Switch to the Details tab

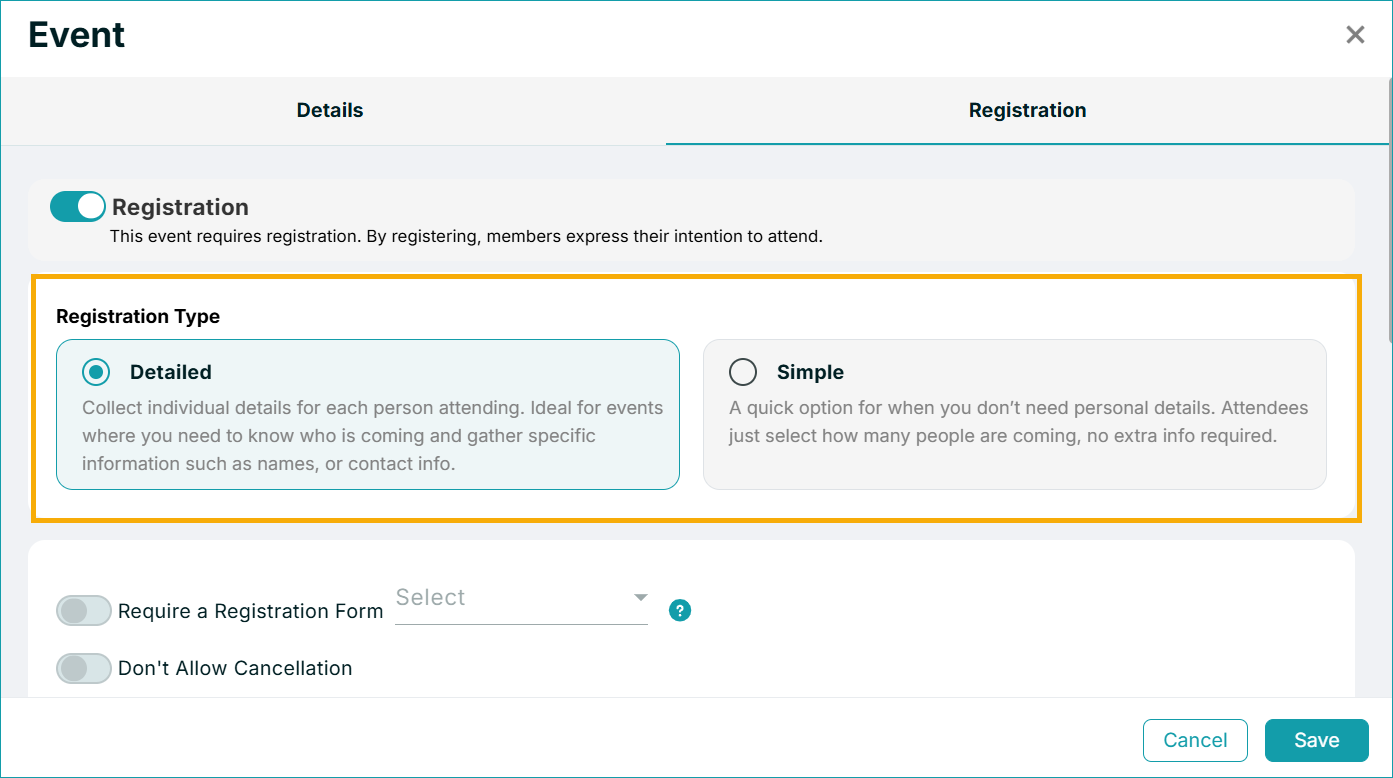click(x=330, y=110)
